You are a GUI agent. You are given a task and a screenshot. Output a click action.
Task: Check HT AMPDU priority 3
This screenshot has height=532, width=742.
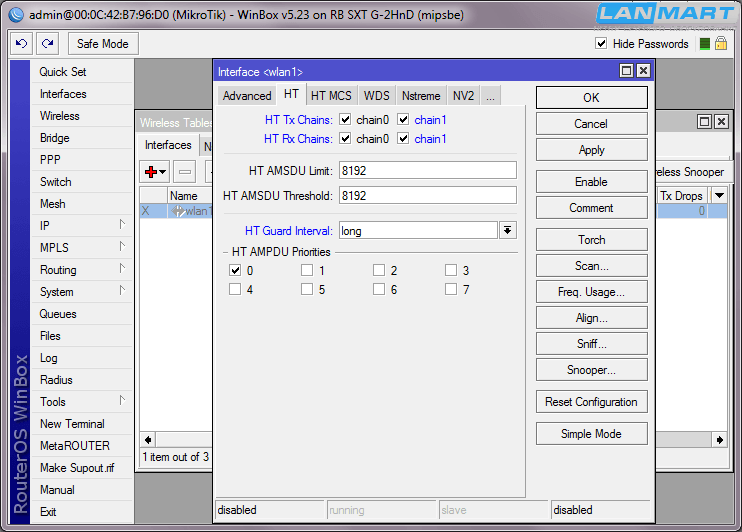point(451,270)
